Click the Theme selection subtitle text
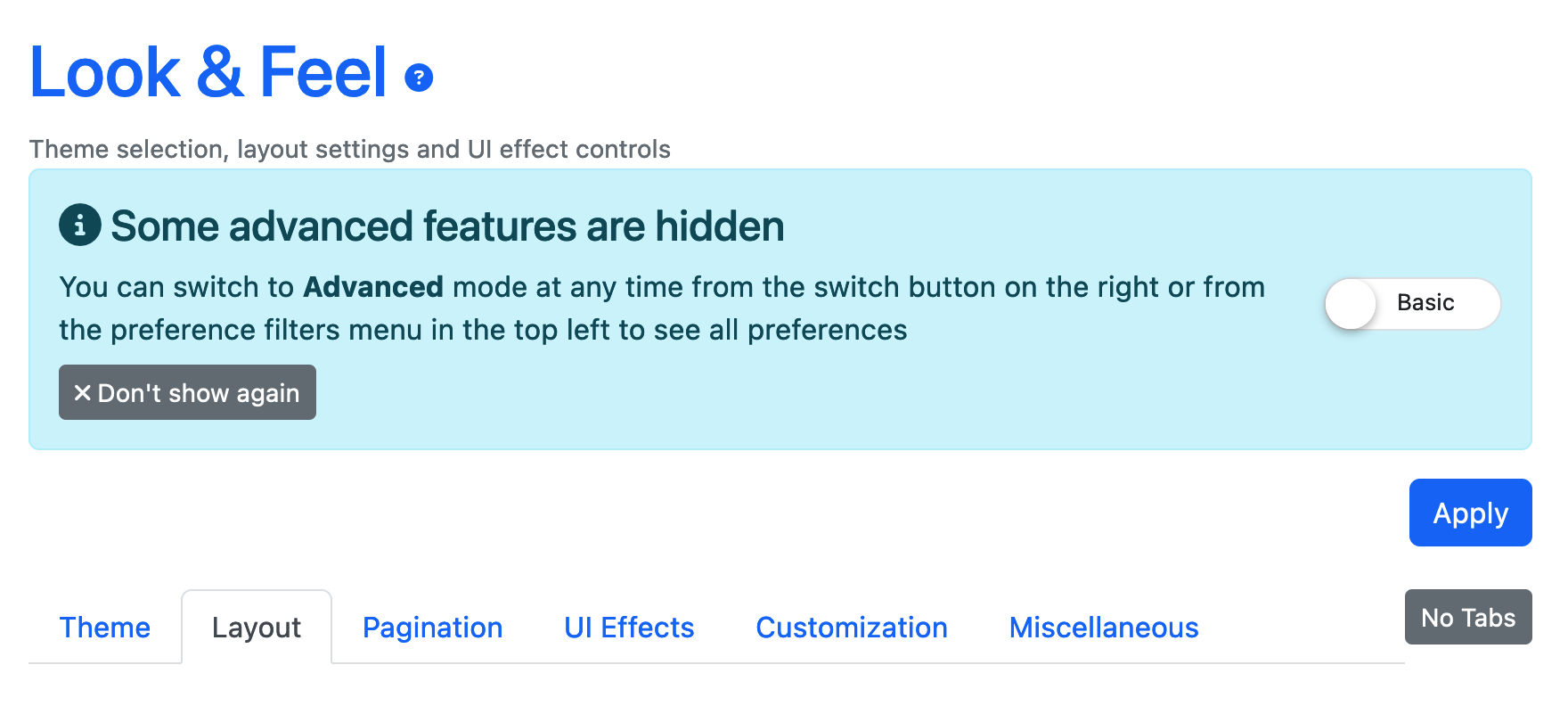This screenshot has height=706, width=1568. pyautogui.click(x=350, y=149)
